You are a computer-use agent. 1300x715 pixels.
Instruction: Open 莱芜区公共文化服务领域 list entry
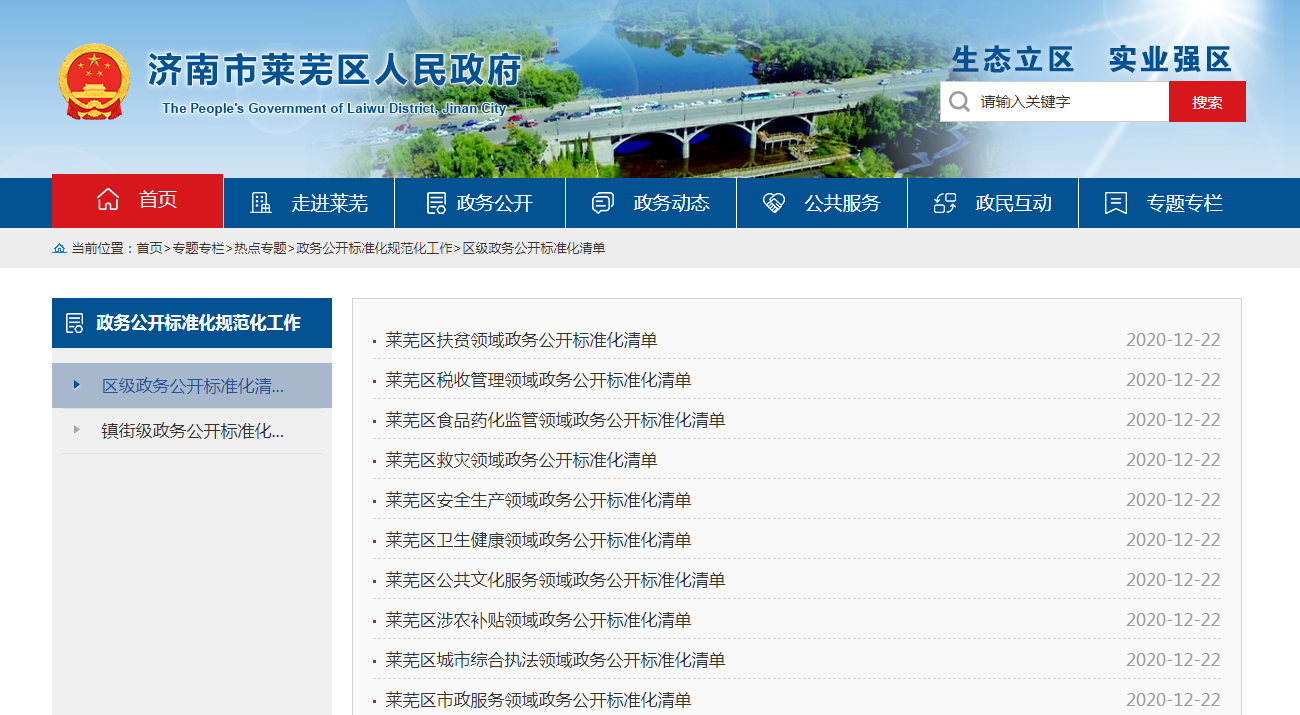555,580
